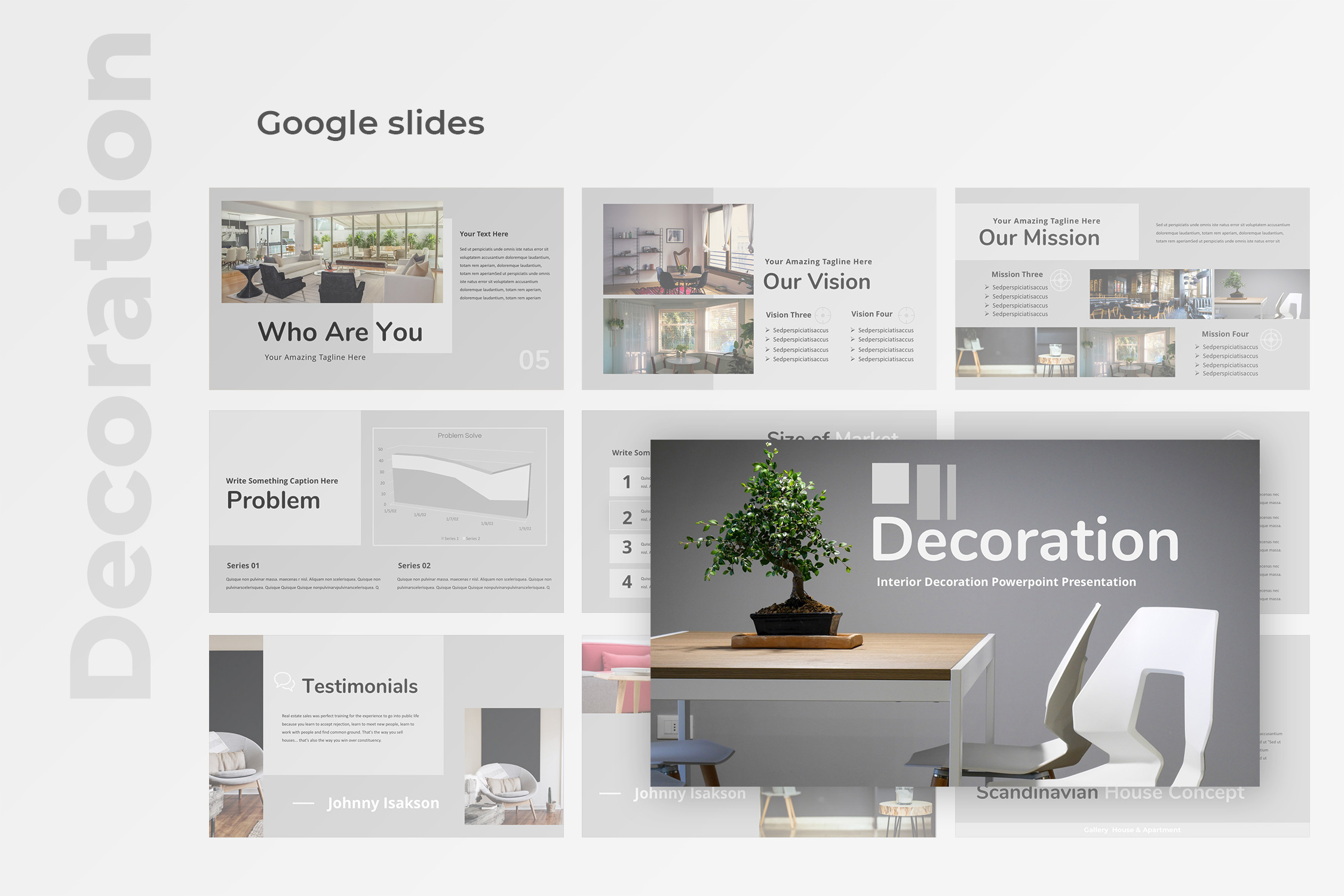Click number 4 box on market slide
Image resolution: width=1344 pixels, height=896 pixels.
627,582
